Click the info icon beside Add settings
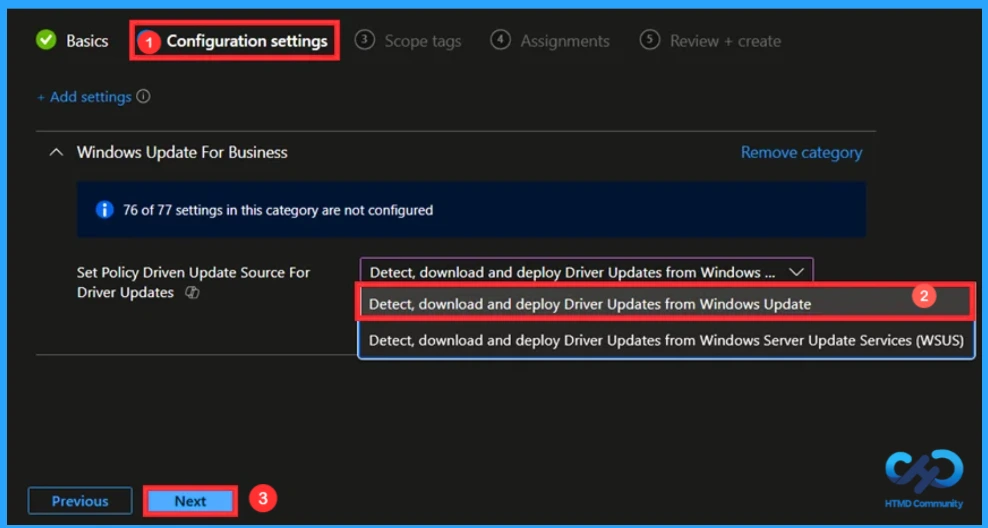The height and width of the screenshot is (528, 988). click(x=144, y=96)
